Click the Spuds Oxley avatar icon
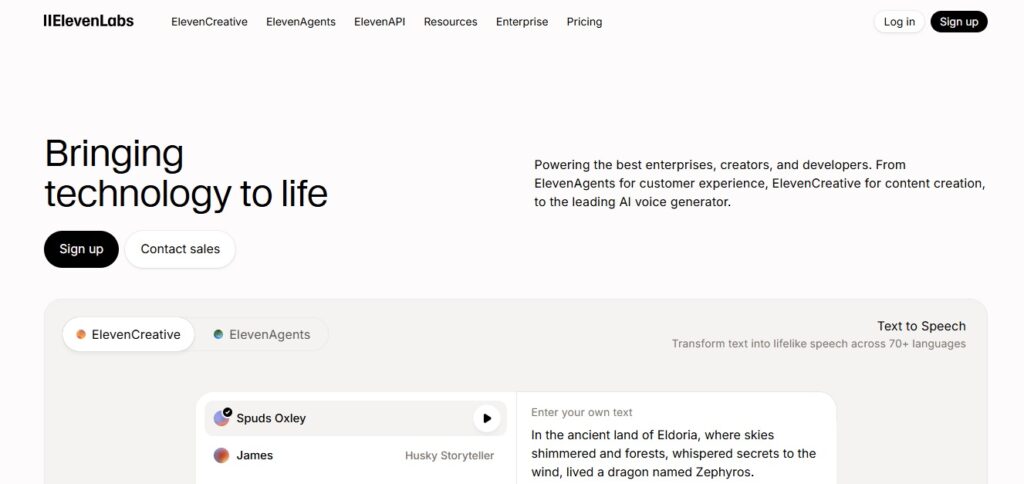This screenshot has height=484, width=1024. pos(222,418)
